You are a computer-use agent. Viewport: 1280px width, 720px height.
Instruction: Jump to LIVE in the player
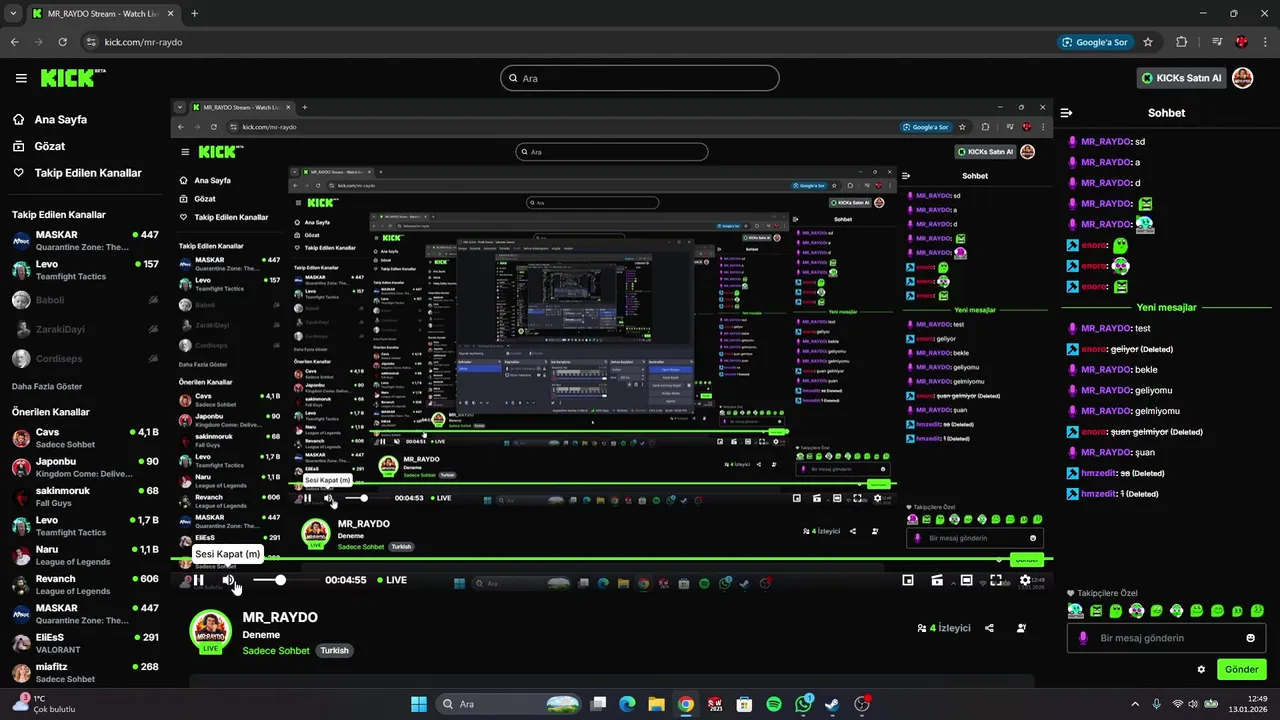392,580
